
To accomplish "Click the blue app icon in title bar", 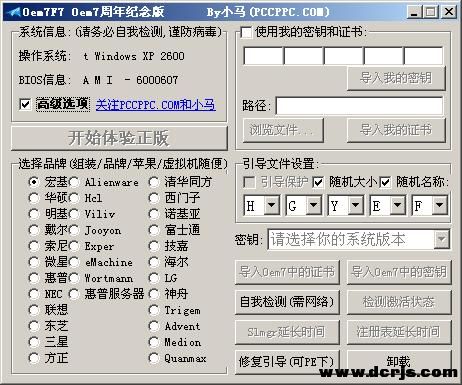I will pyautogui.click(x=13, y=12).
